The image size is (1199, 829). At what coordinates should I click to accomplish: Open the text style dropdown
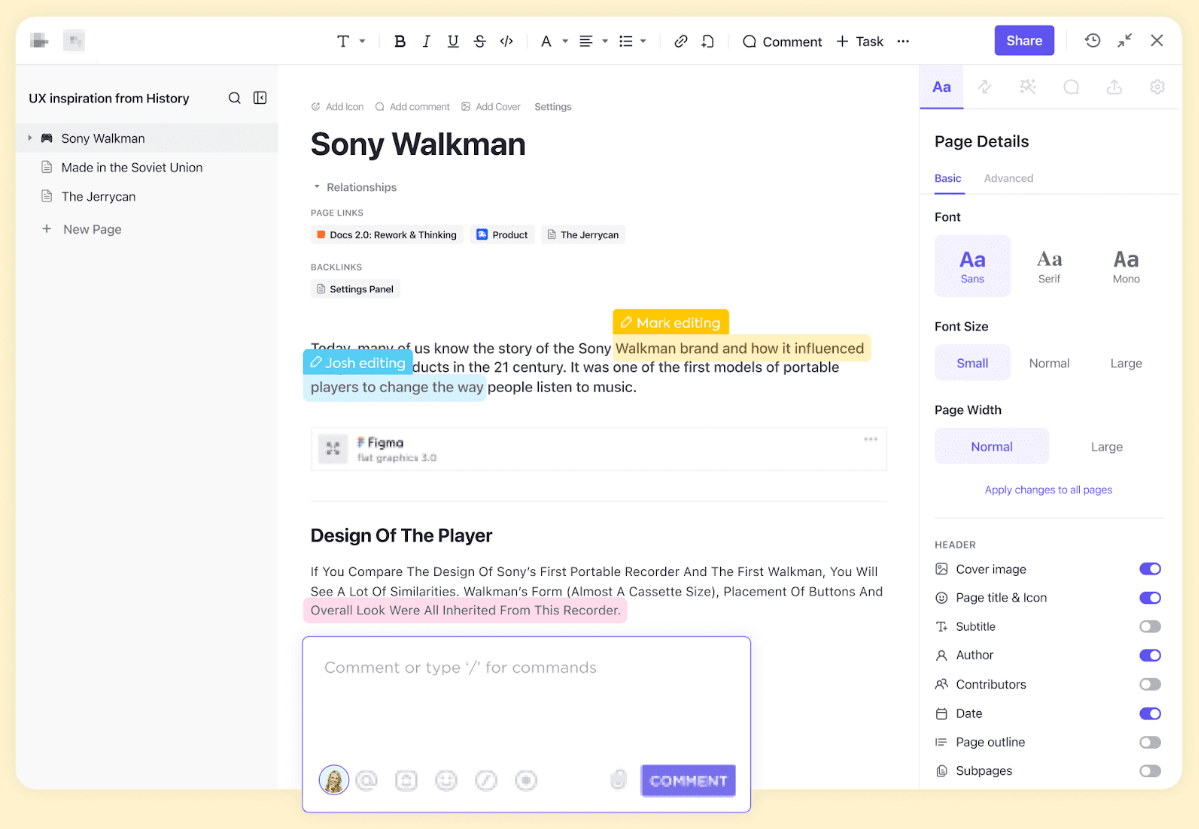350,41
